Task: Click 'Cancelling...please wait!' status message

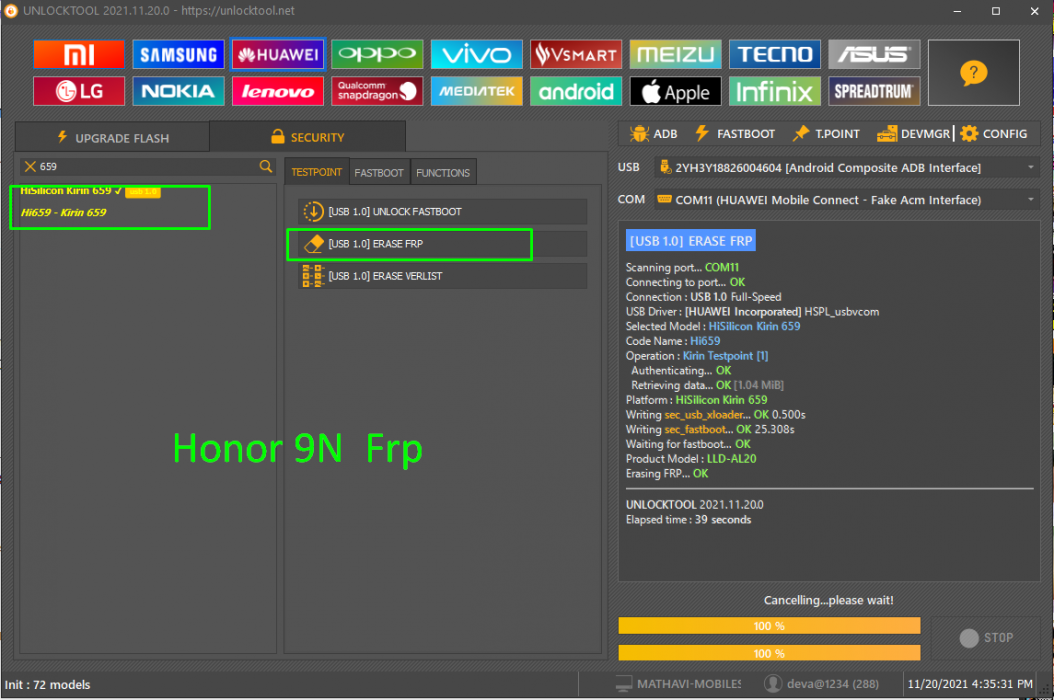Action: [x=829, y=600]
